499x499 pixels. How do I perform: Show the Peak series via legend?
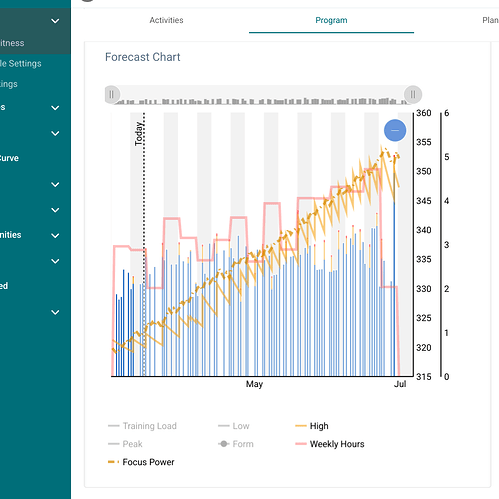point(125,444)
